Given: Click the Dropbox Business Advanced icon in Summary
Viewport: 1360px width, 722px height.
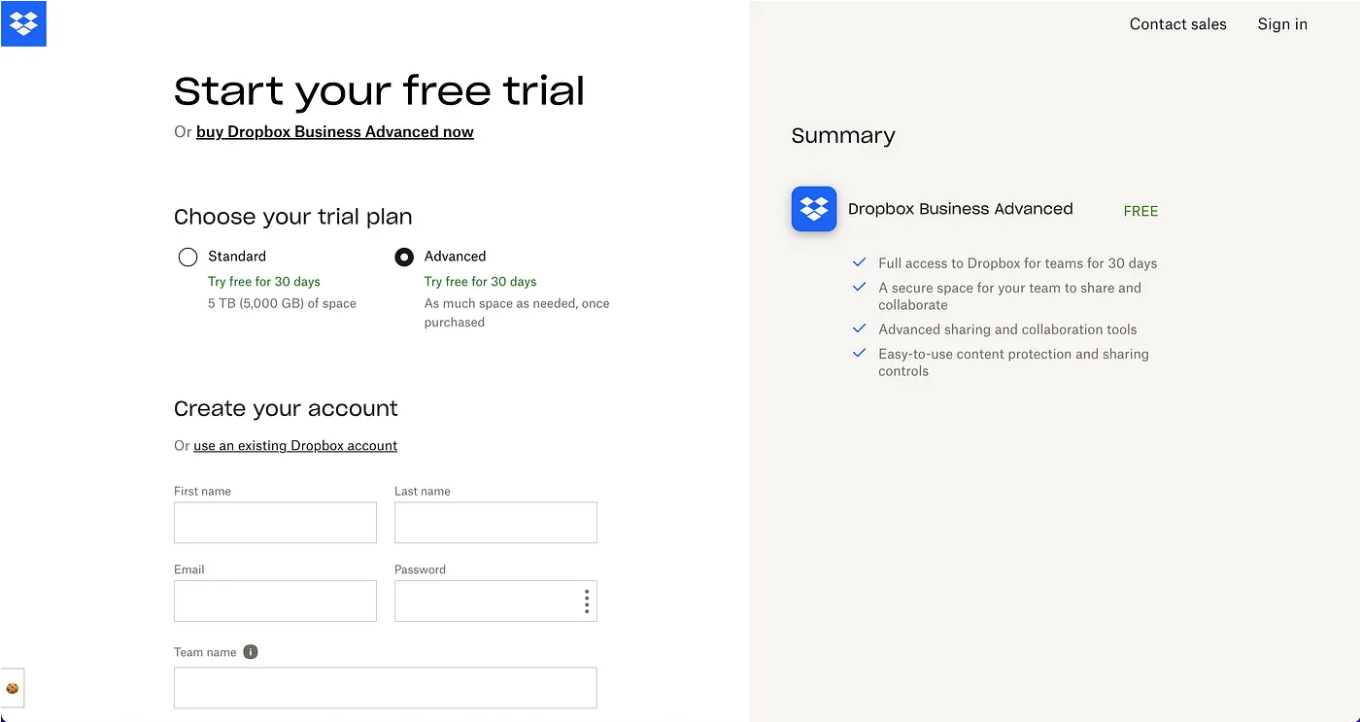Looking at the screenshot, I should coord(814,209).
